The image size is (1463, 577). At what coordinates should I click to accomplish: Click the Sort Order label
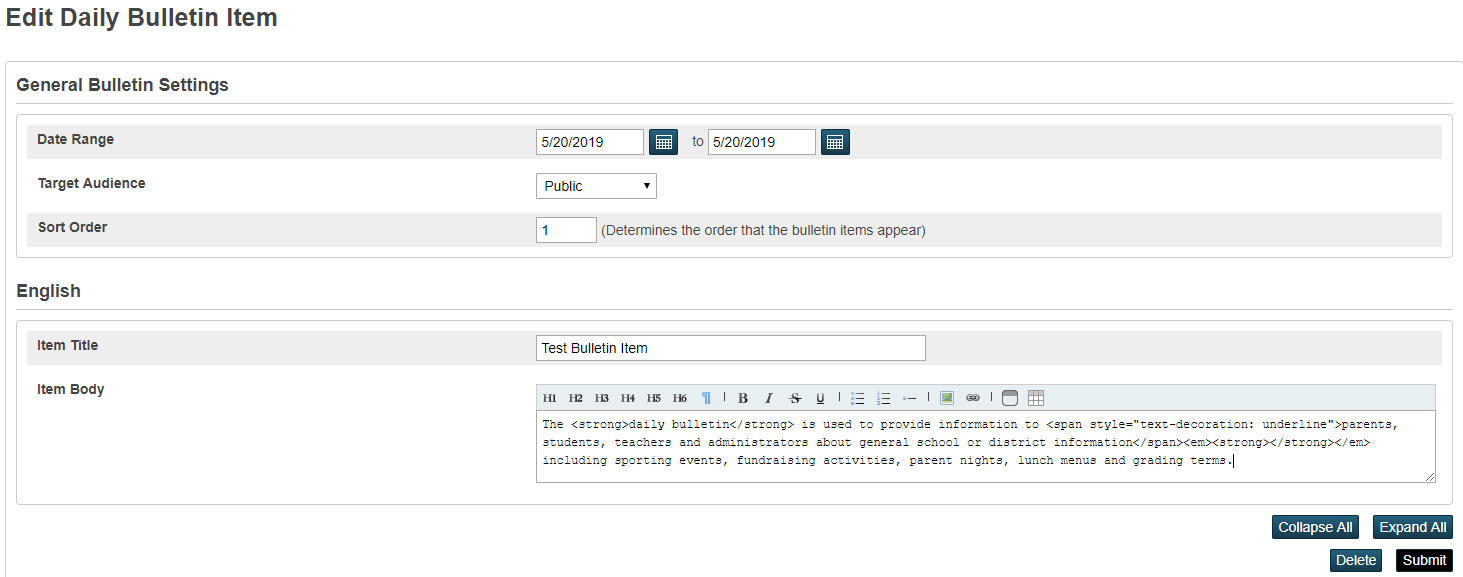[x=72, y=227]
